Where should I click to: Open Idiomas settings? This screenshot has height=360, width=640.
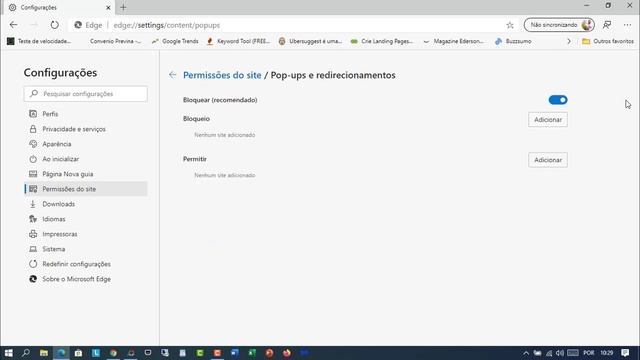point(86,219)
